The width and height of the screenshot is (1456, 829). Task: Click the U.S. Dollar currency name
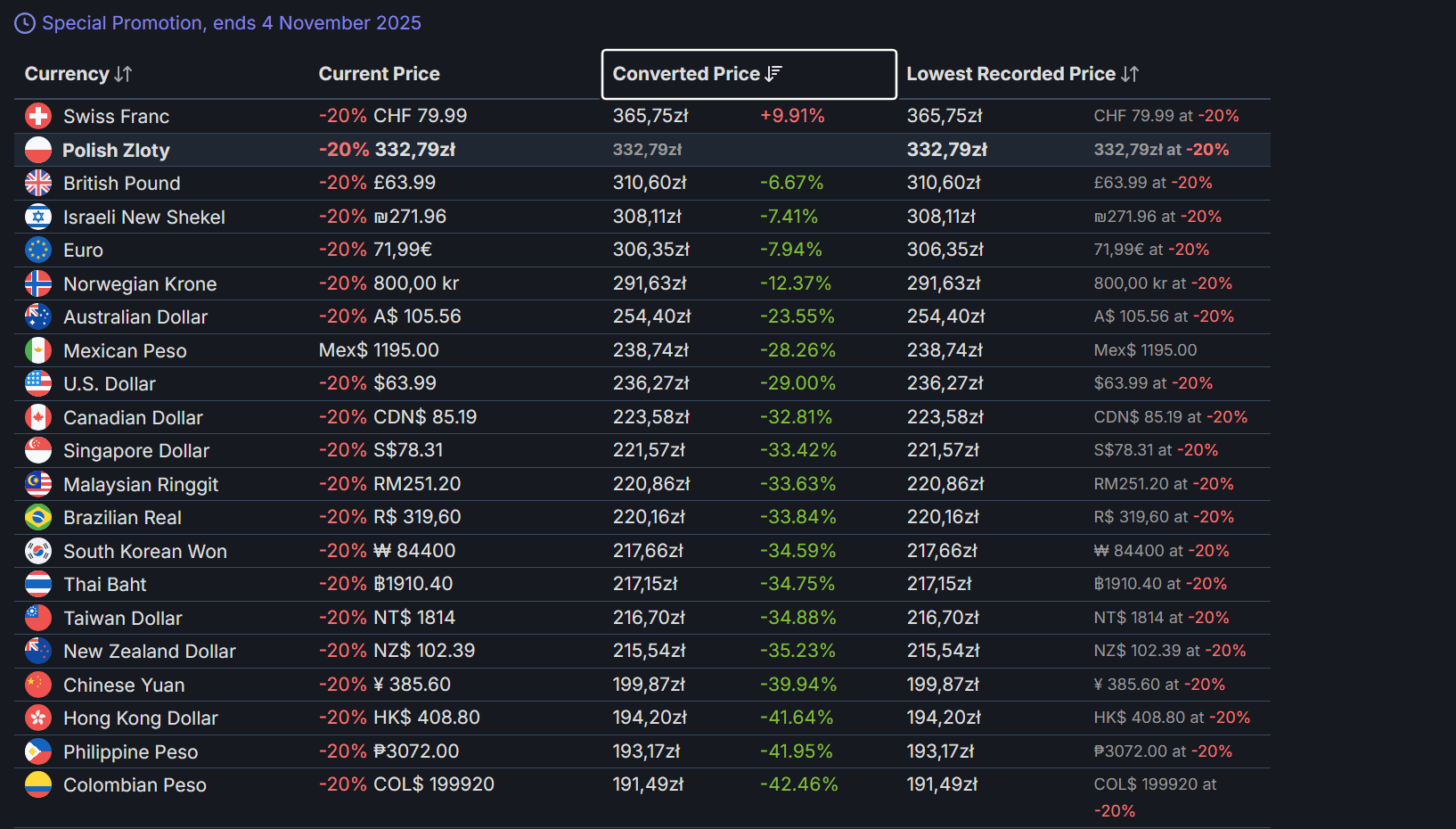click(109, 384)
